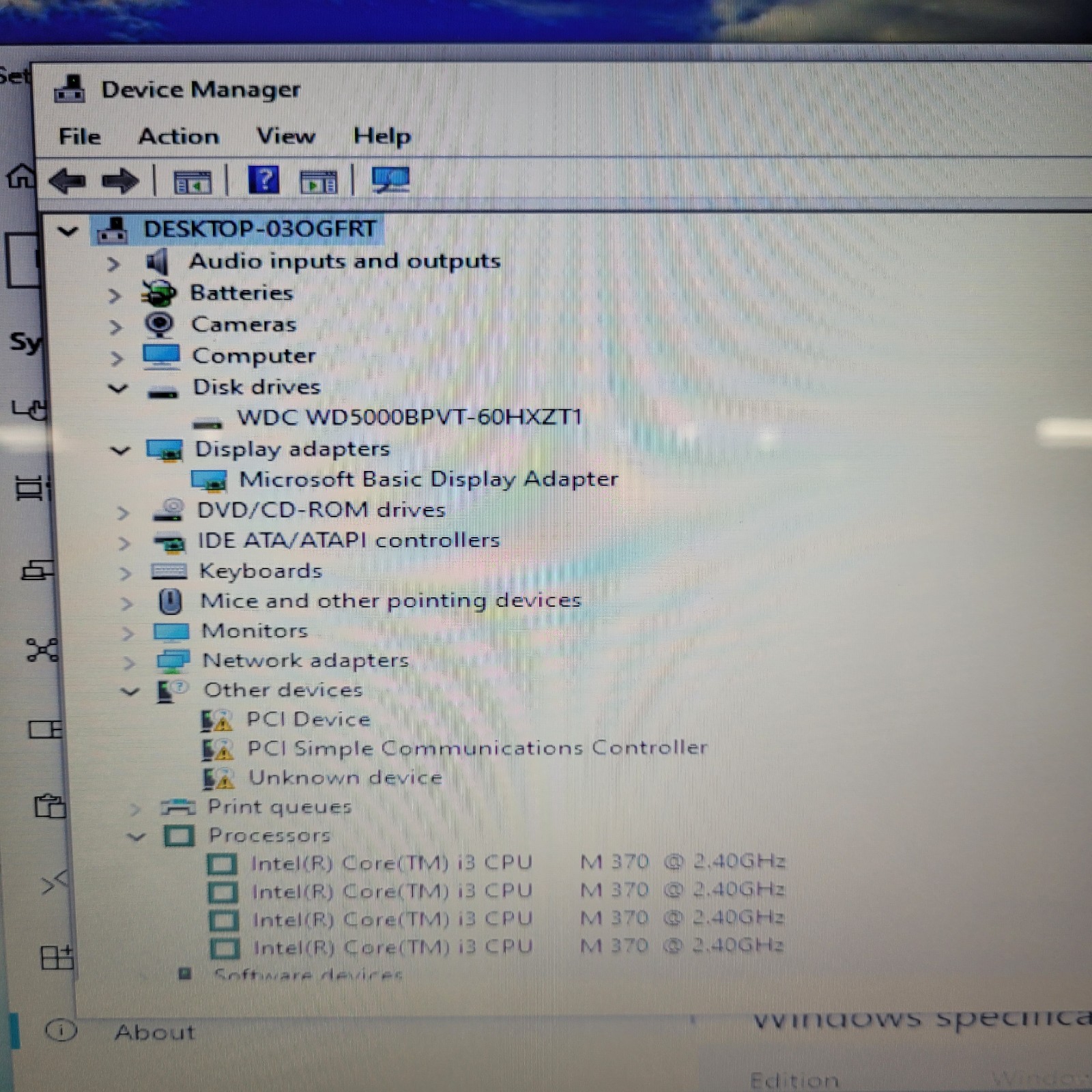This screenshot has height=1092, width=1092.
Task: Click the Keyboards category icon
Action: click(x=169, y=571)
